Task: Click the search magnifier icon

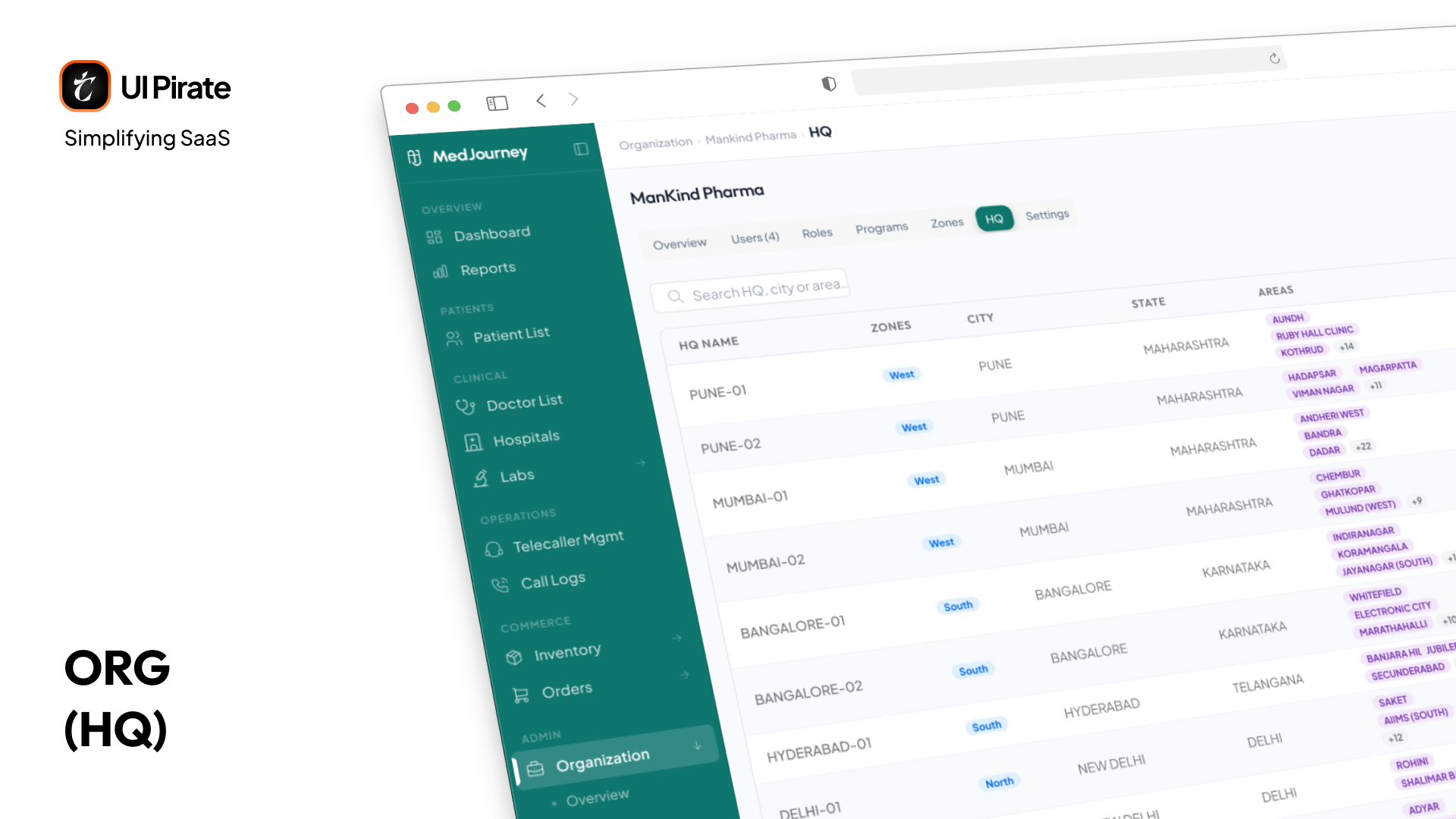Action: (x=675, y=297)
